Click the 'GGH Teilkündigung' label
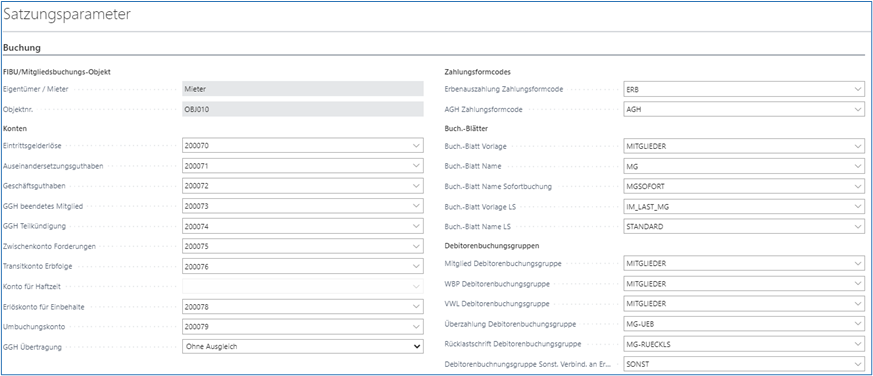873x376 pixels. (35, 226)
